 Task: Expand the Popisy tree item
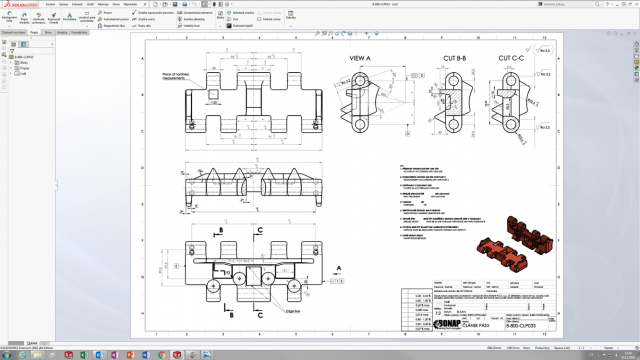point(11,68)
